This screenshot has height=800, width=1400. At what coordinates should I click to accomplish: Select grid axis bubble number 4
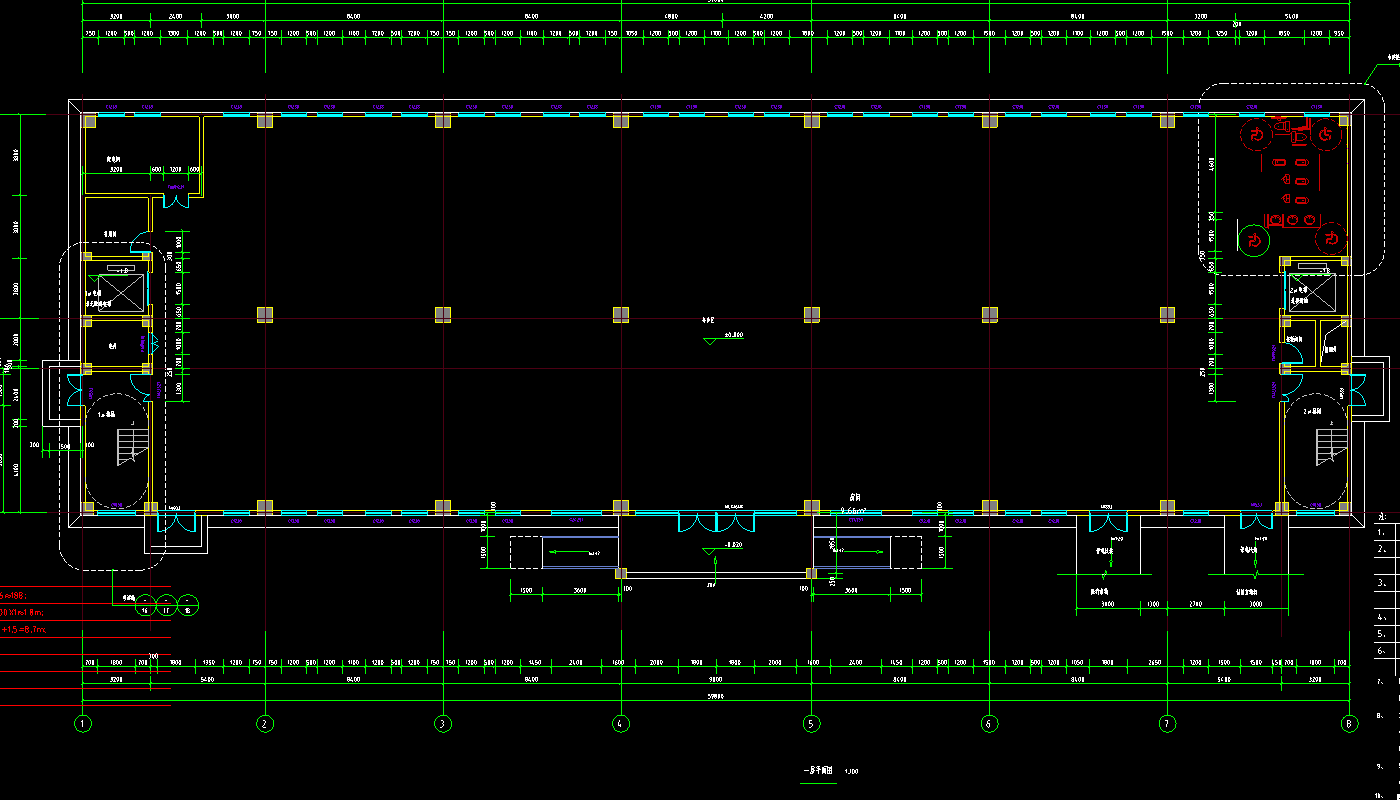click(621, 723)
